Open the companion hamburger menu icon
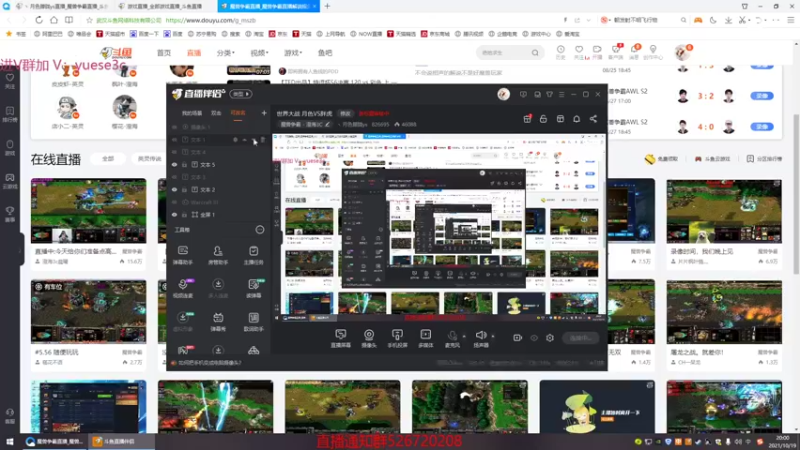The image size is (800, 450). (x=561, y=94)
